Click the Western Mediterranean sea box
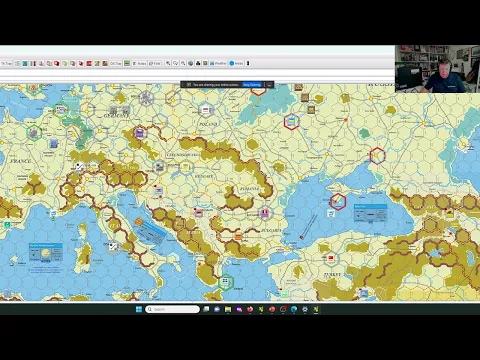 [46, 253]
